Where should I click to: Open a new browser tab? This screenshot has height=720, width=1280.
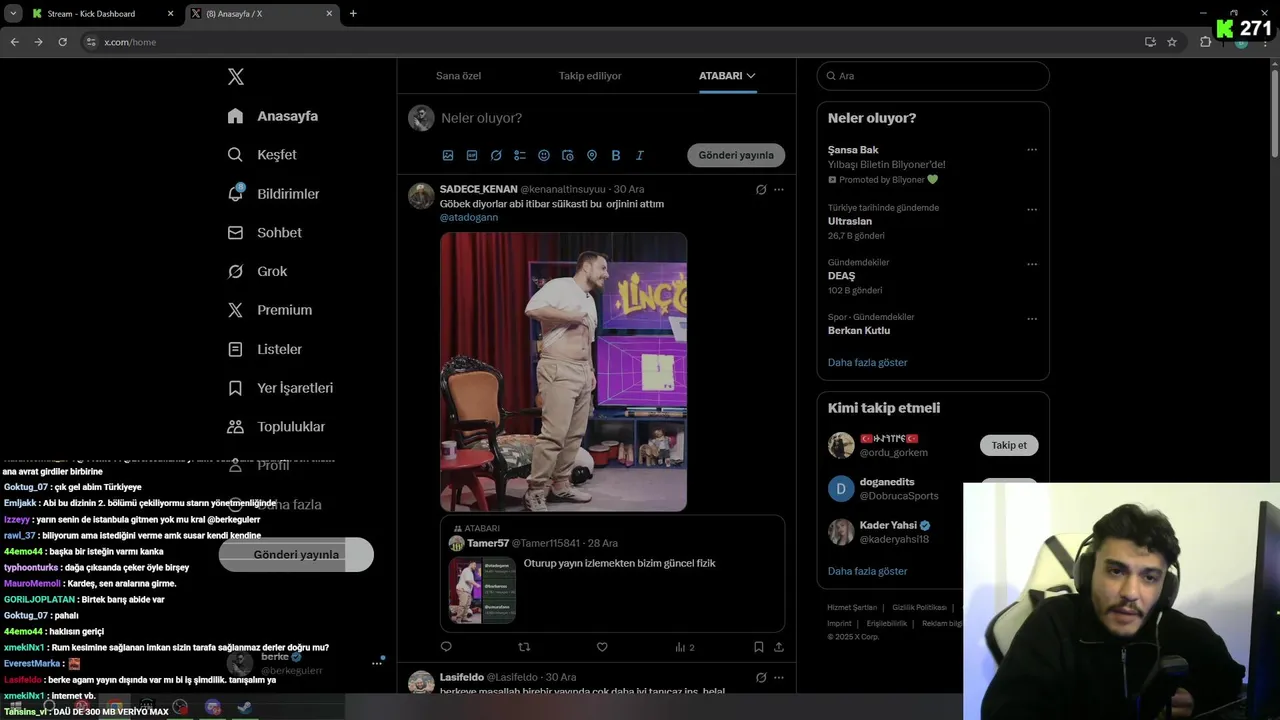(353, 14)
